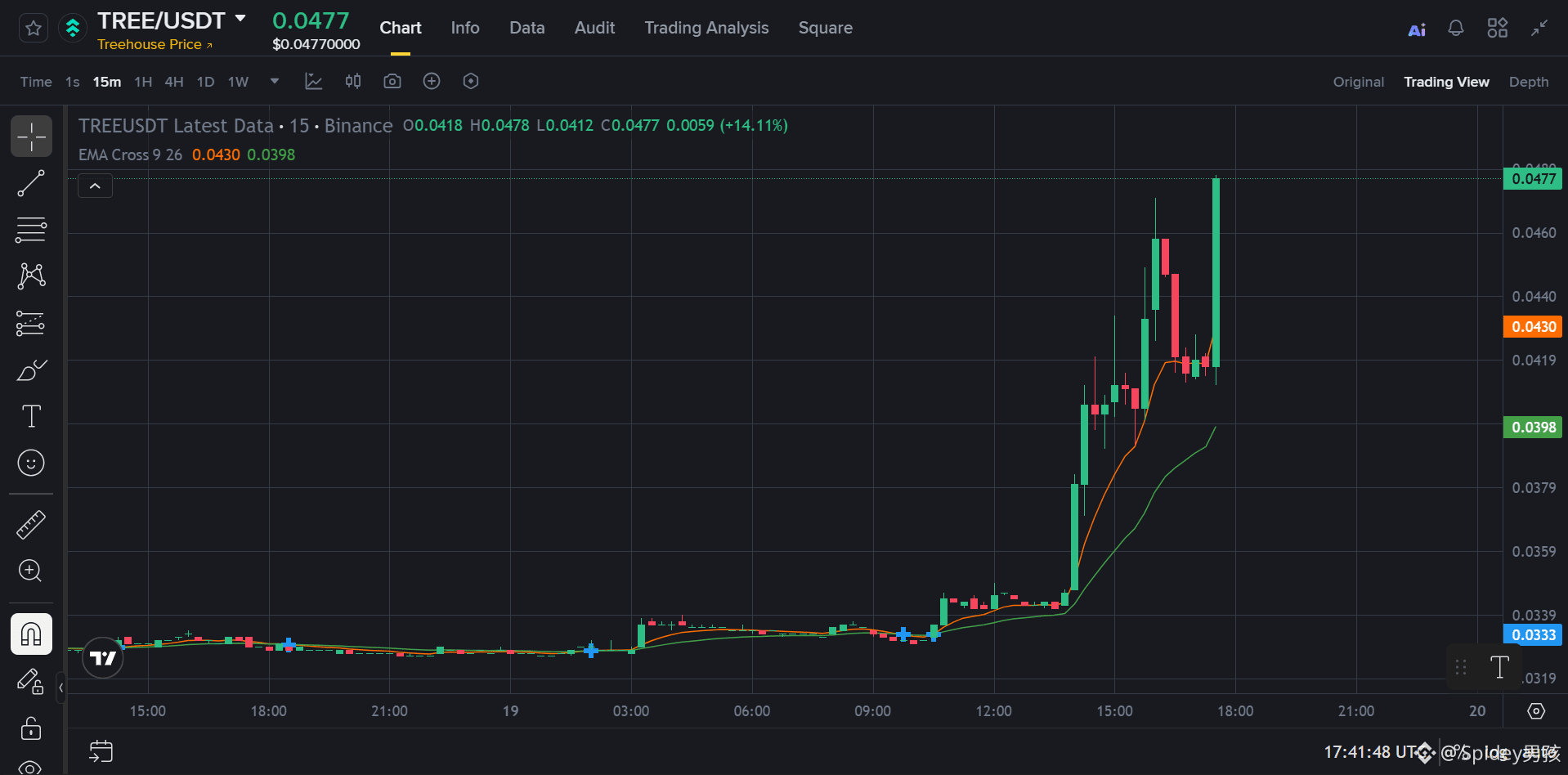Switch to the Data tab
The width and height of the screenshot is (1568, 775).
[x=527, y=28]
